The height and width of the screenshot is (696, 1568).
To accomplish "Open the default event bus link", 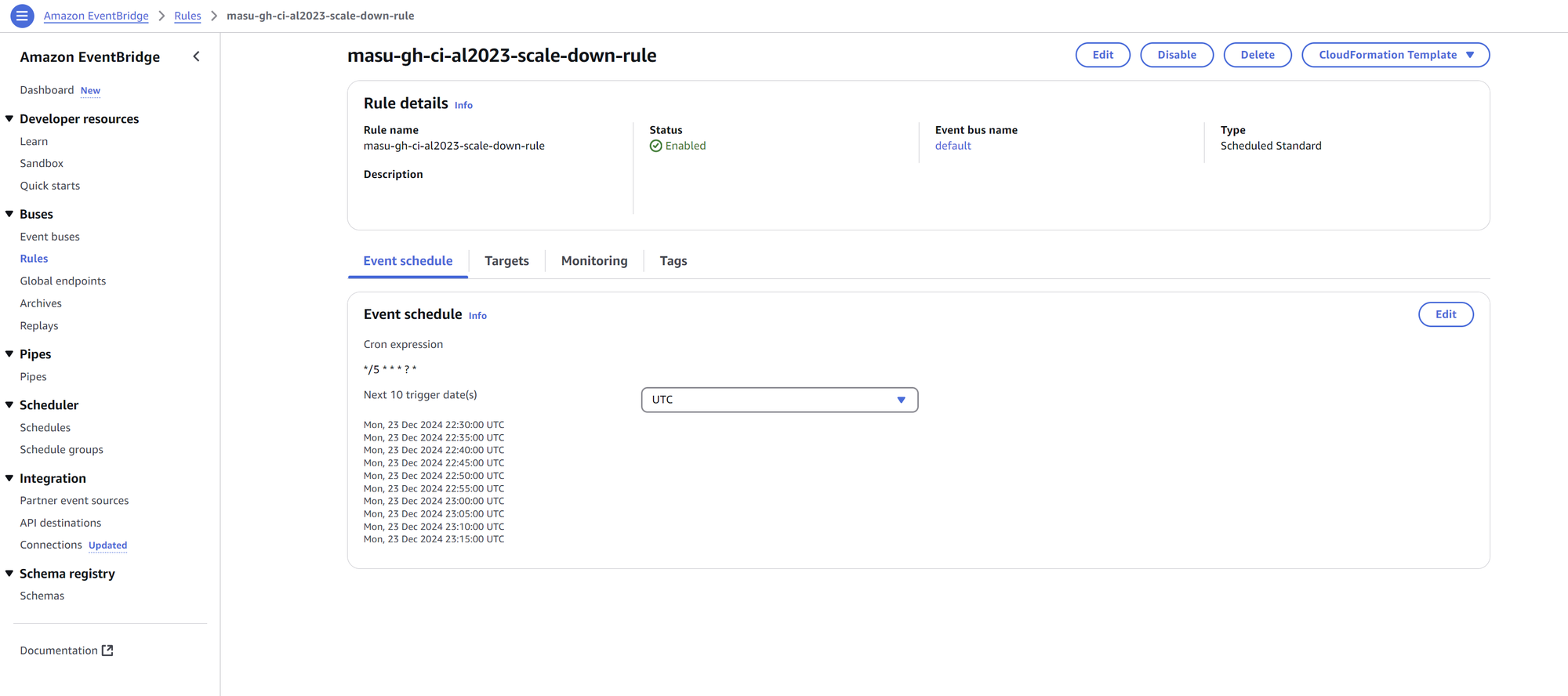I will pos(953,146).
